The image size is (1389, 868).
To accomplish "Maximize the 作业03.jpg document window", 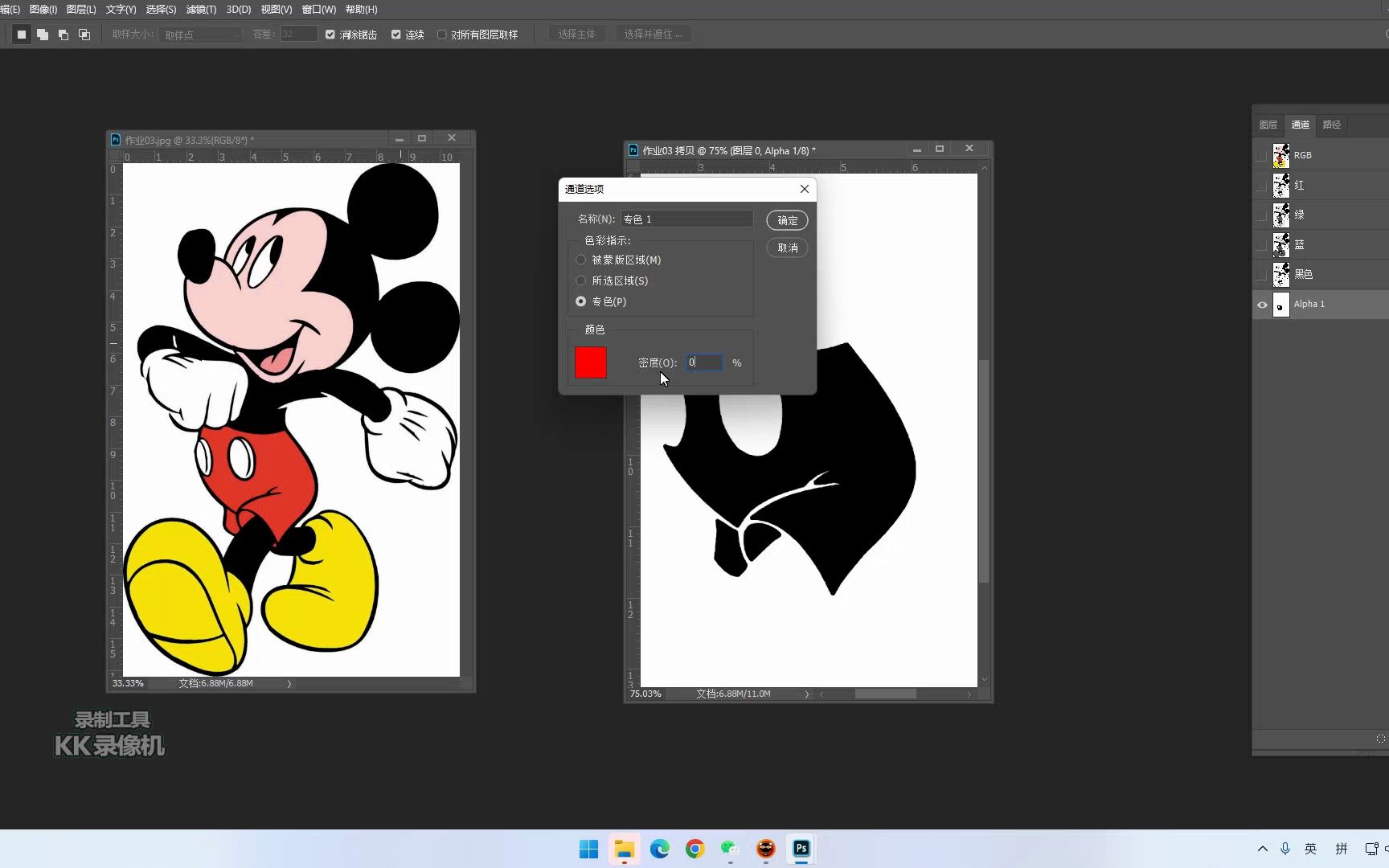I will tap(422, 138).
